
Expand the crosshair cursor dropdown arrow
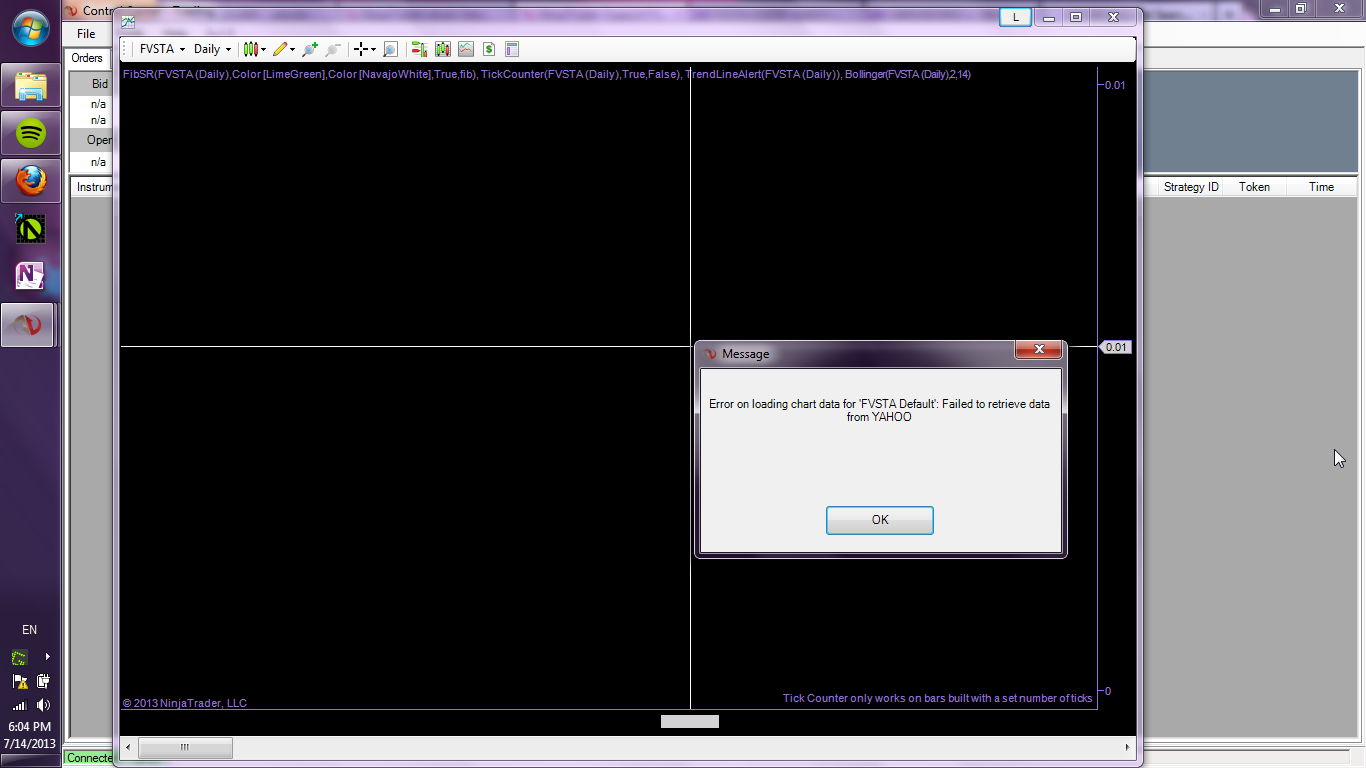tap(373, 49)
